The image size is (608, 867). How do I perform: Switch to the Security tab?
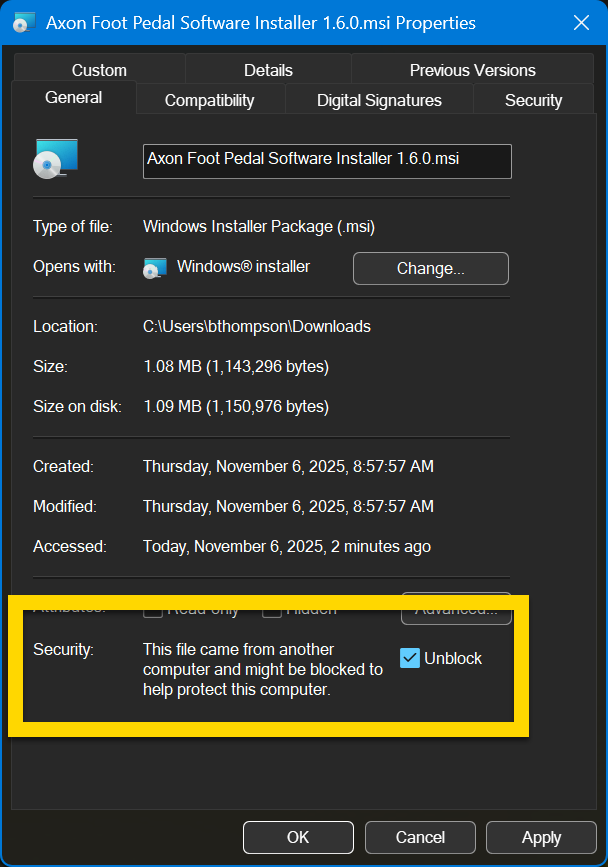point(533,100)
